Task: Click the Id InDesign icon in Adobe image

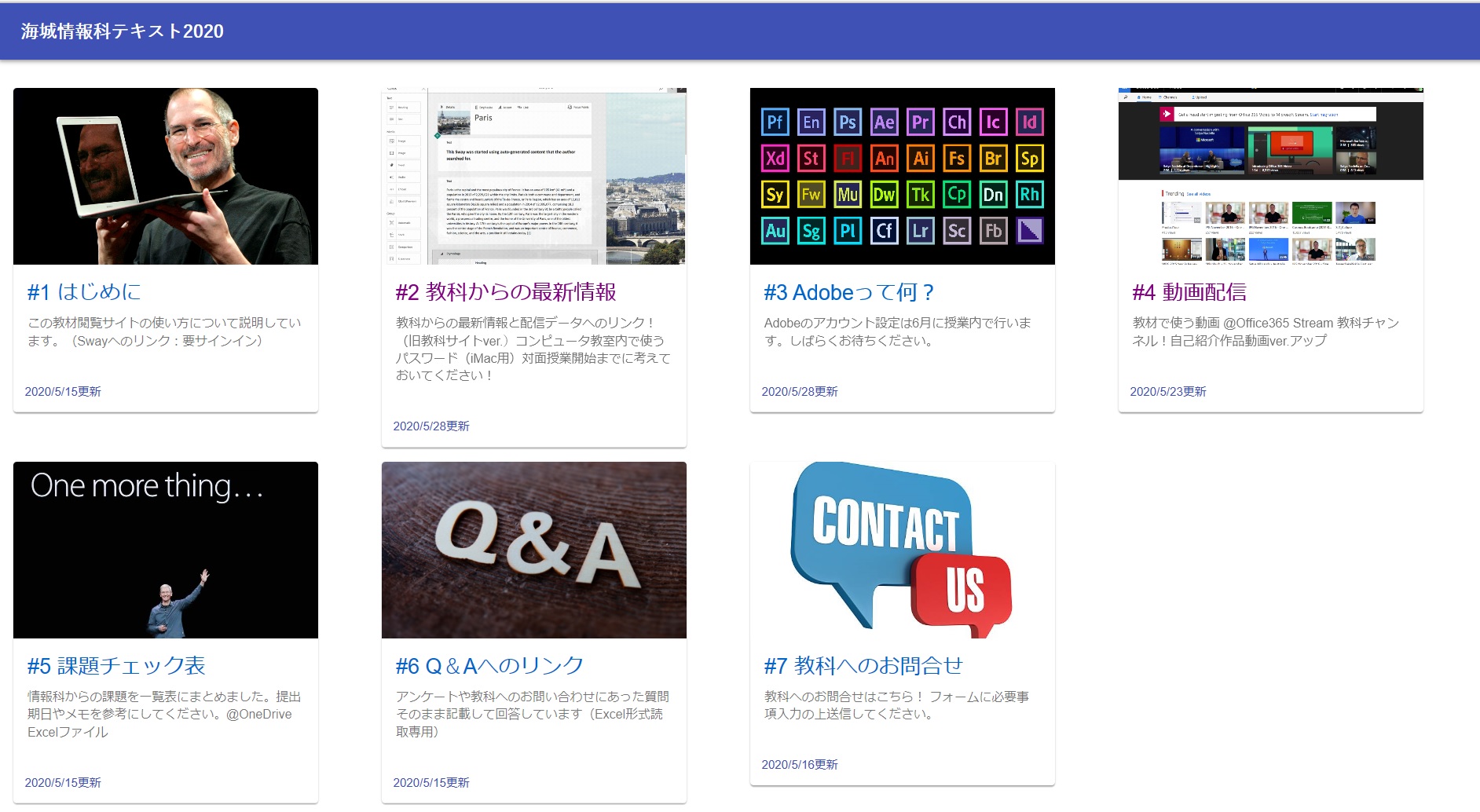Action: pyautogui.click(x=1030, y=122)
